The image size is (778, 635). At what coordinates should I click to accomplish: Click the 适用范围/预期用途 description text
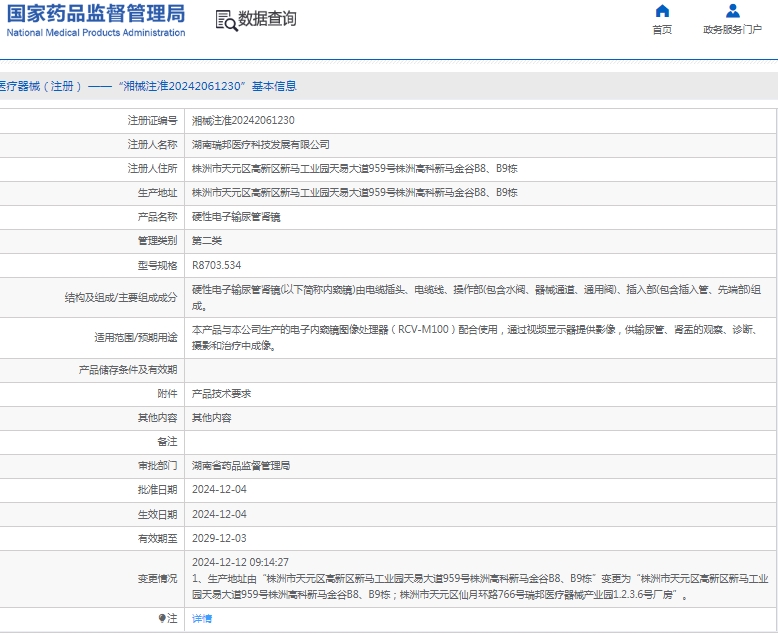[x=474, y=337]
